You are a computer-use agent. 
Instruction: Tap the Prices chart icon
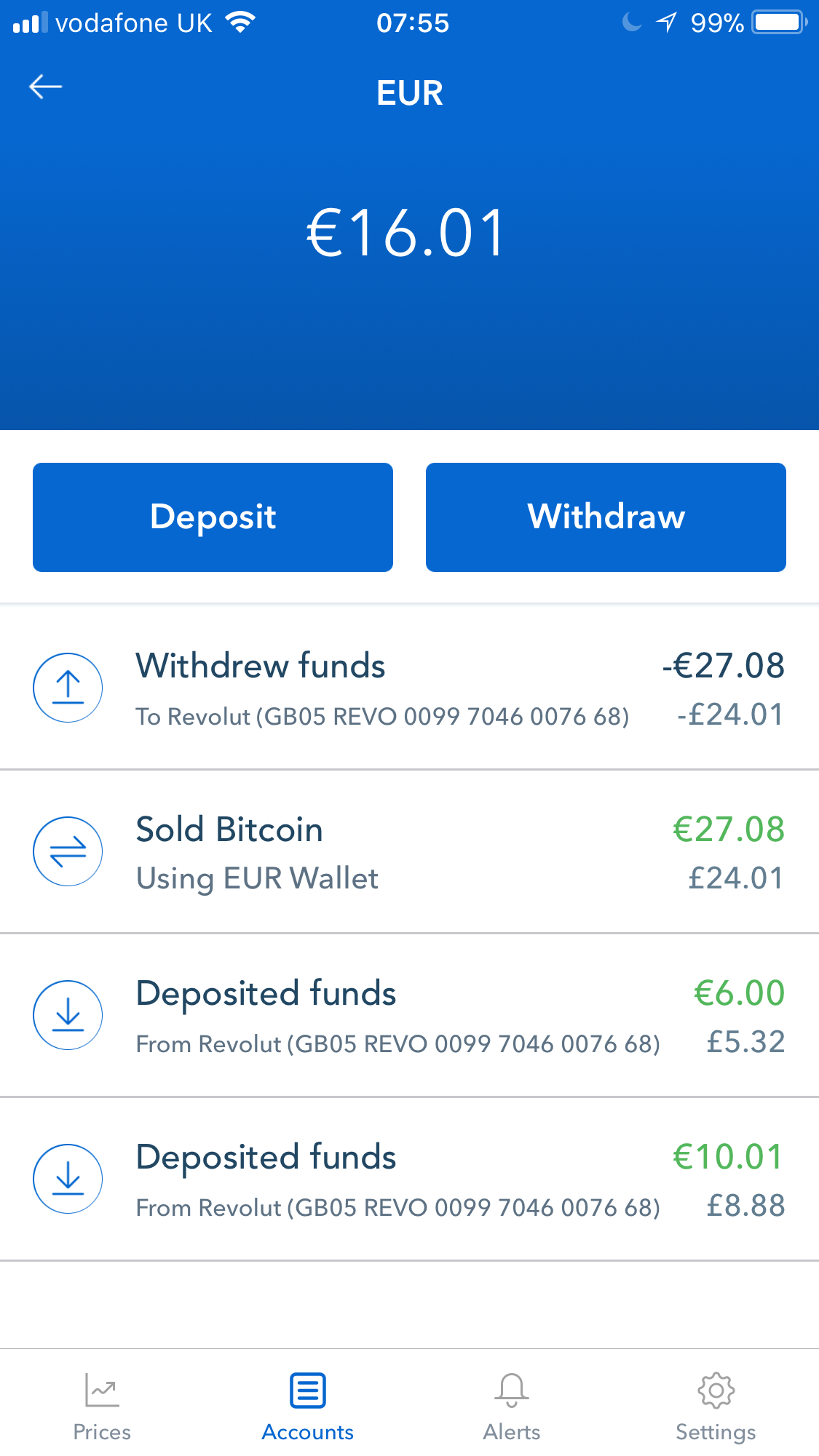pos(102,1391)
